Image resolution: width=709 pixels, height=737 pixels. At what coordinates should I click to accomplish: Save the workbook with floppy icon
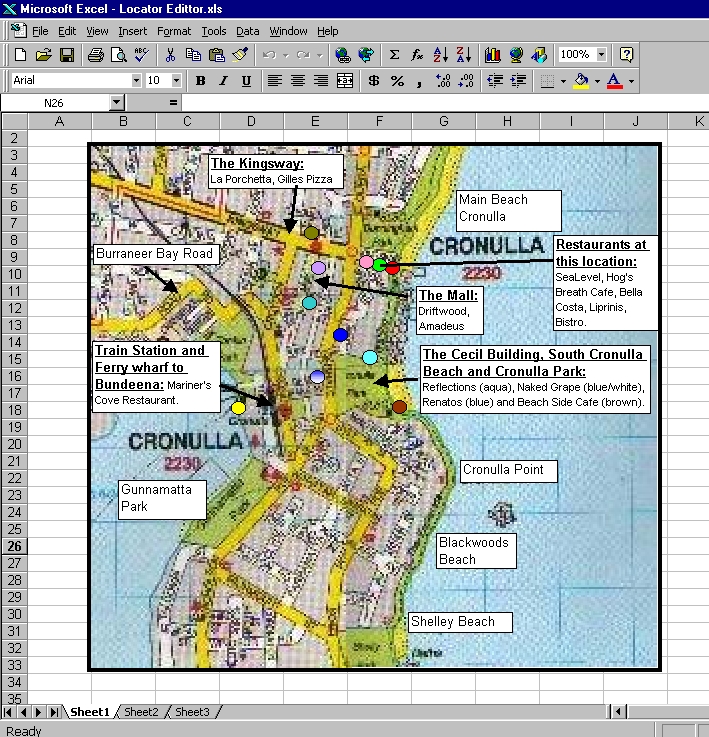pyautogui.click(x=67, y=55)
